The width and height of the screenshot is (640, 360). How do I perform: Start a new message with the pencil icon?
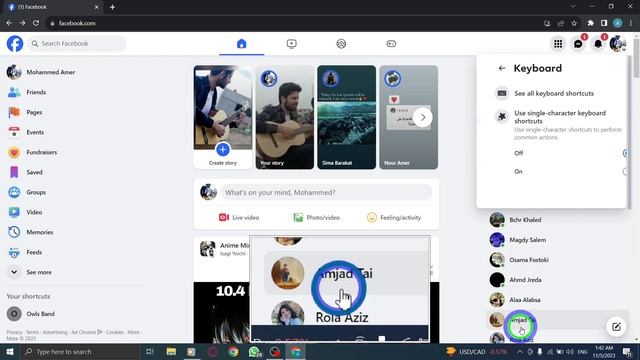pyautogui.click(x=616, y=327)
